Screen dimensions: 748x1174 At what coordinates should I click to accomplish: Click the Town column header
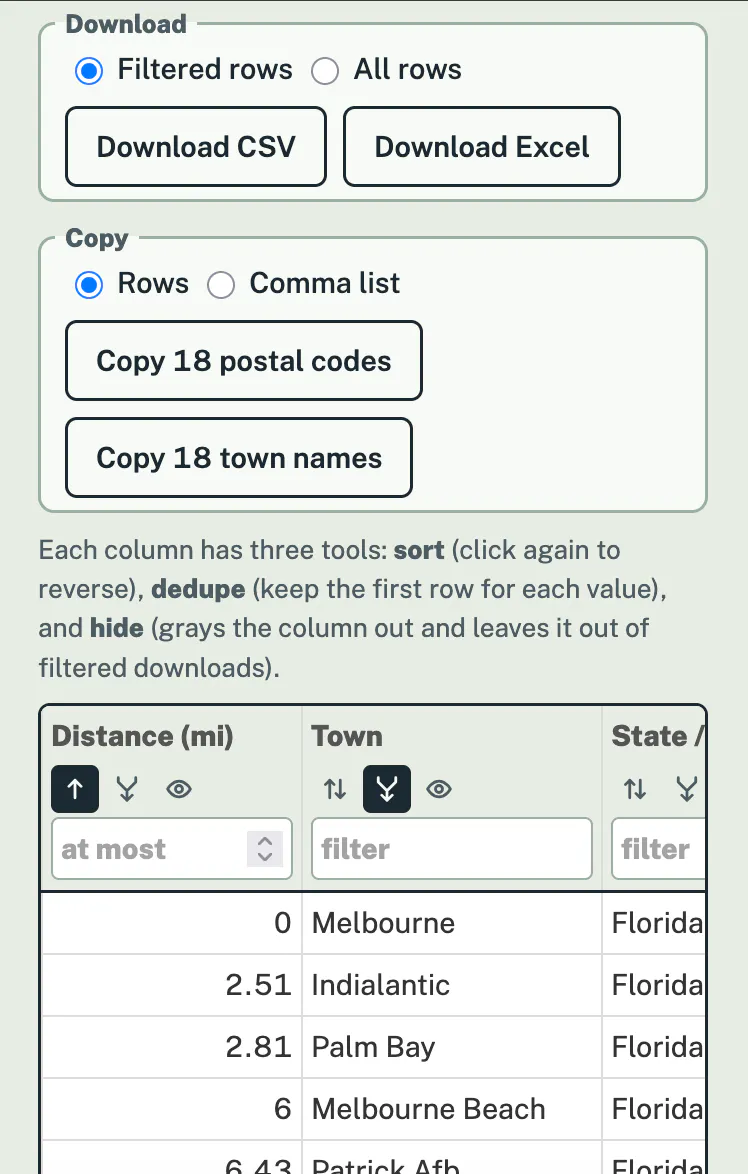(347, 736)
